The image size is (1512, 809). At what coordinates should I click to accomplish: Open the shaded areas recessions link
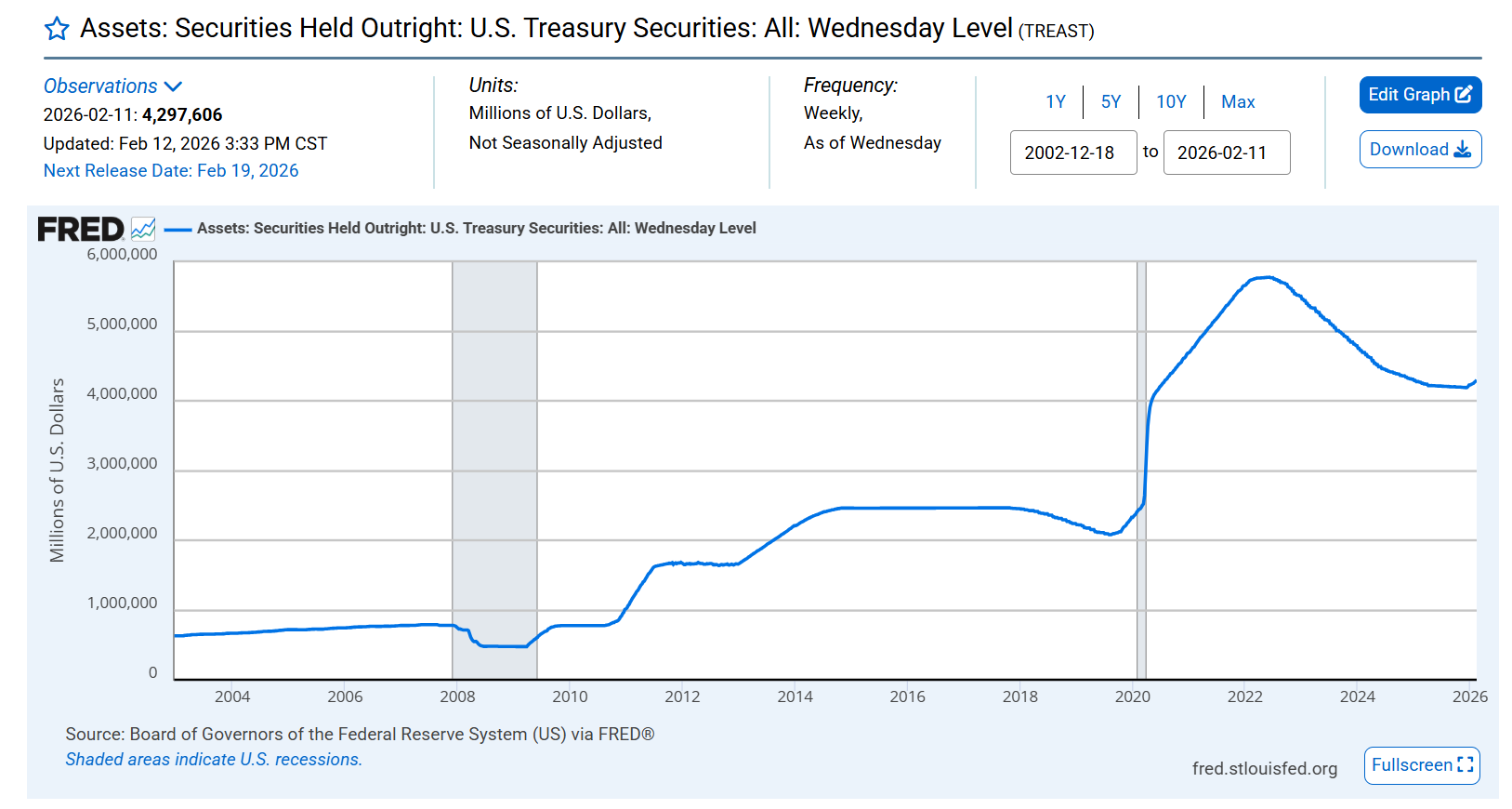(x=214, y=760)
